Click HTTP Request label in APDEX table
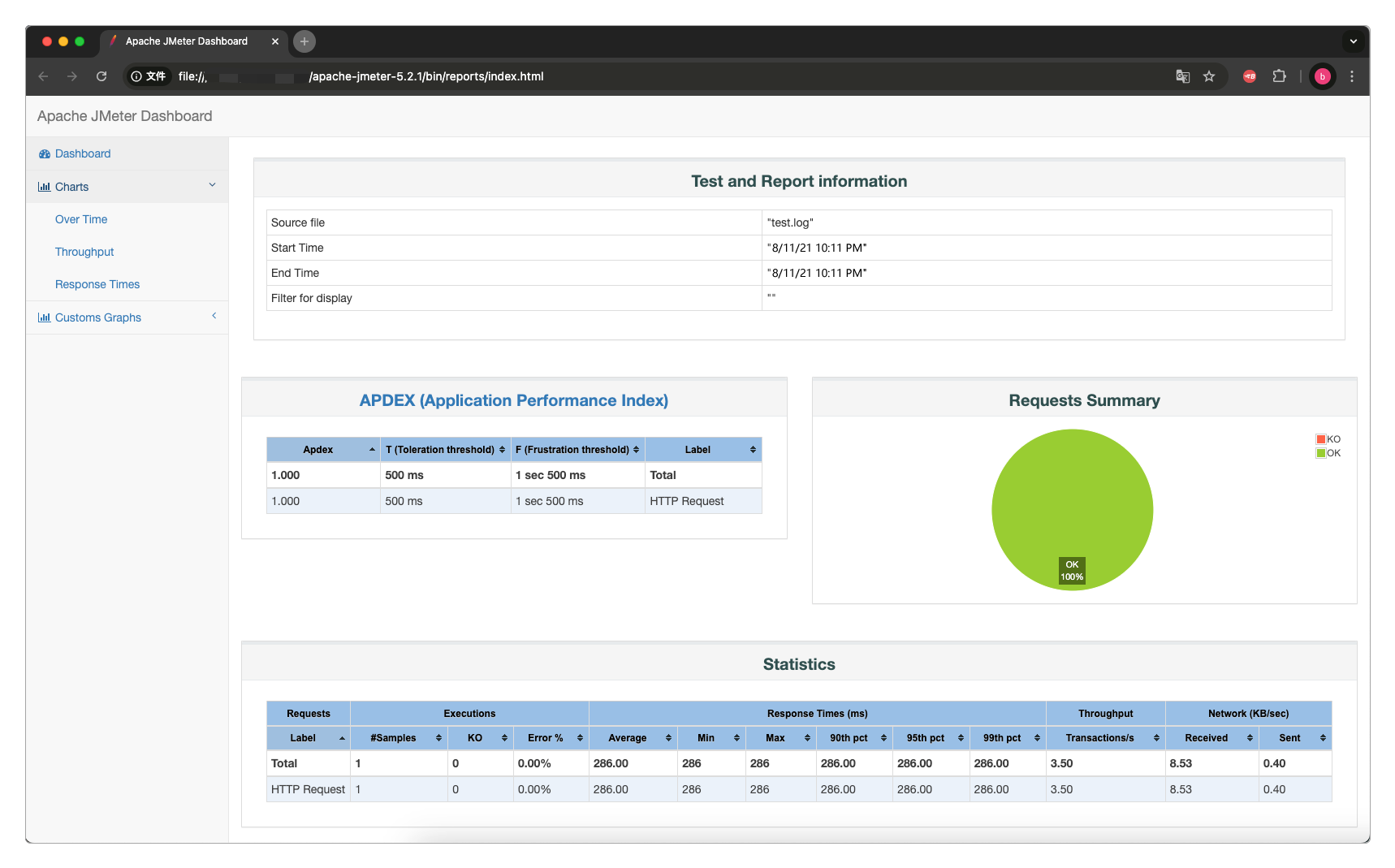This screenshot has height=868, width=1395. click(687, 501)
